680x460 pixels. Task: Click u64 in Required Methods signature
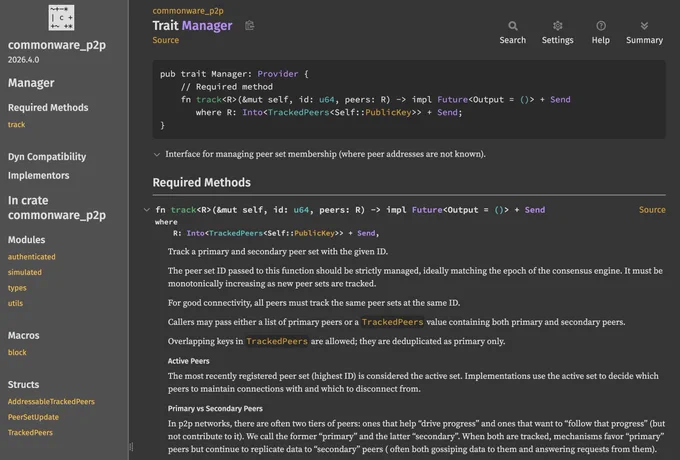(301, 210)
